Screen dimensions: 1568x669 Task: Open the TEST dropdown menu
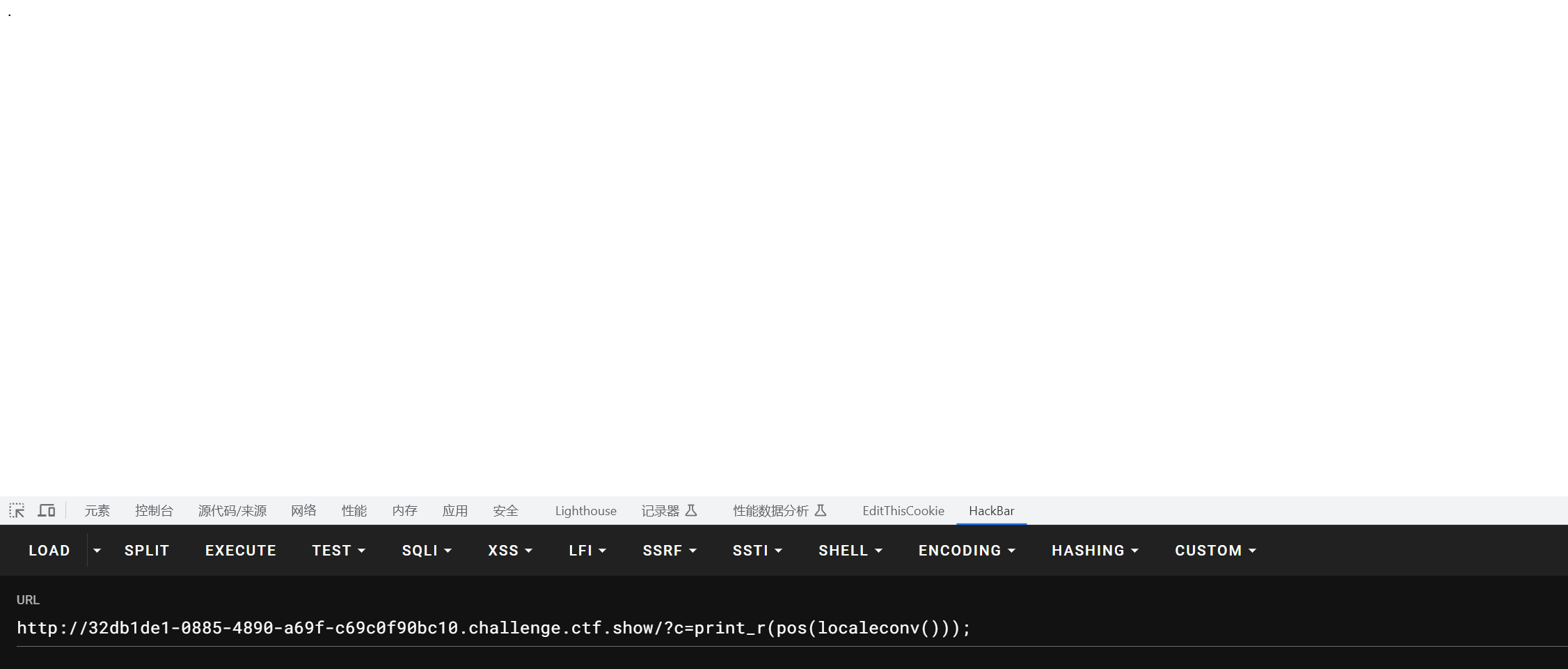pos(338,551)
